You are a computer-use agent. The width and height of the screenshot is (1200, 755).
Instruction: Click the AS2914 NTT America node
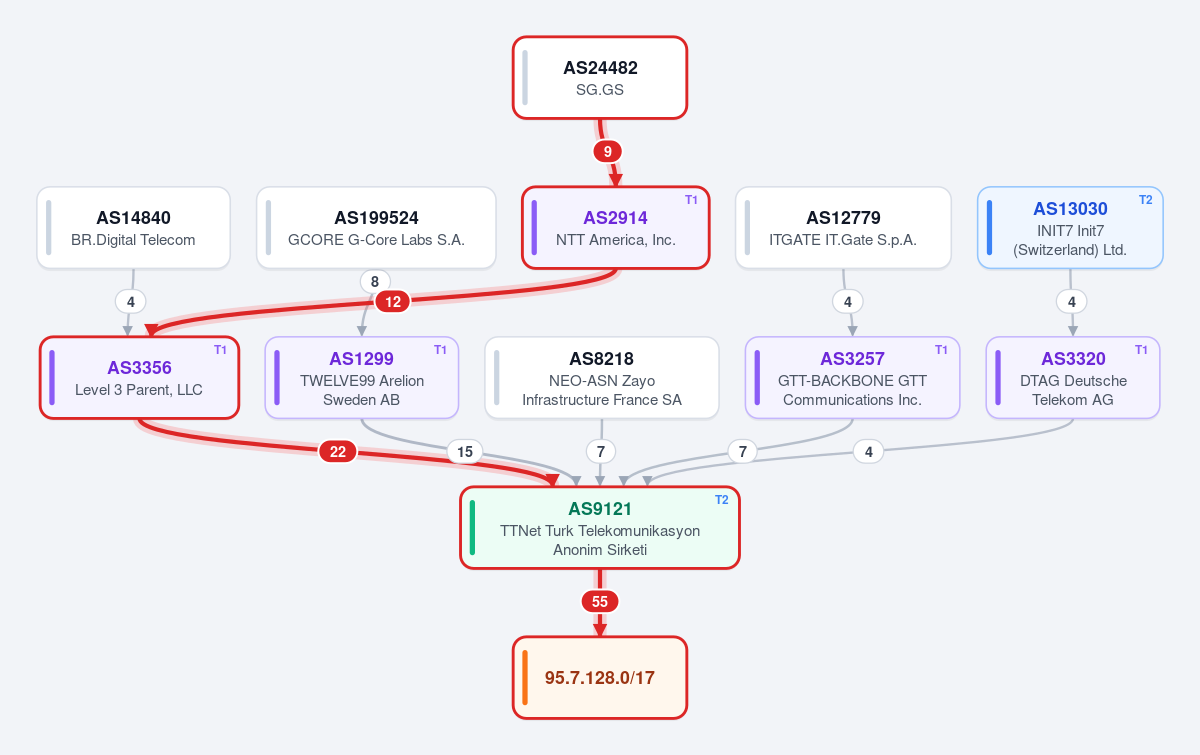pyautogui.click(x=616, y=228)
